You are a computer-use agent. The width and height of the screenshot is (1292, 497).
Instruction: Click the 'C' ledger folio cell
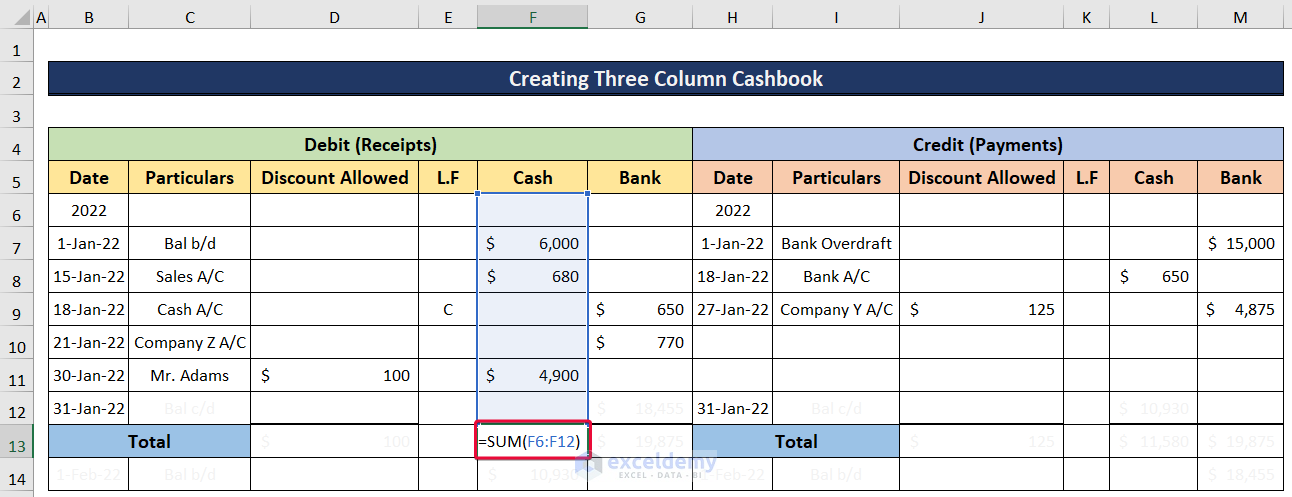click(448, 309)
